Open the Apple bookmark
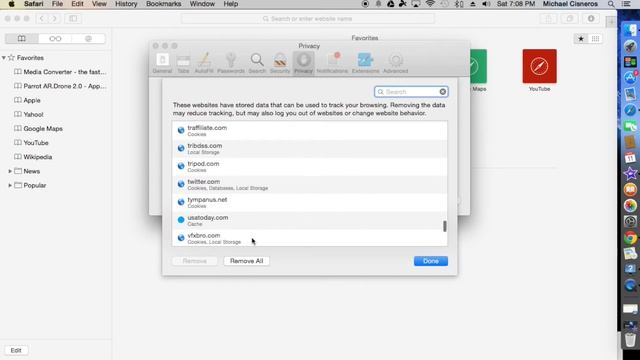Viewport: 640px width, 360px height. click(x=27, y=100)
